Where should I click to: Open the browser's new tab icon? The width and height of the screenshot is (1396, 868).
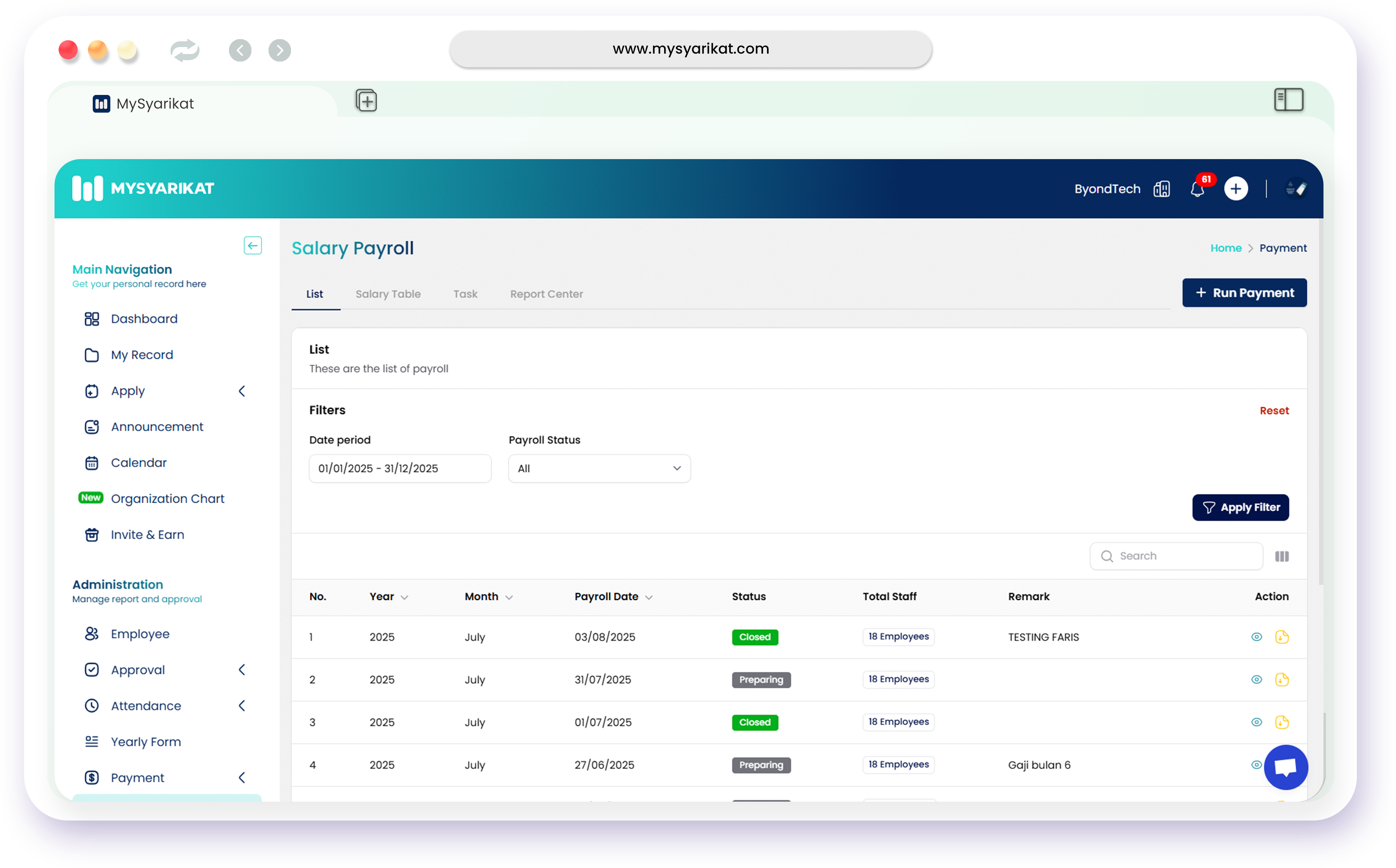(366, 101)
